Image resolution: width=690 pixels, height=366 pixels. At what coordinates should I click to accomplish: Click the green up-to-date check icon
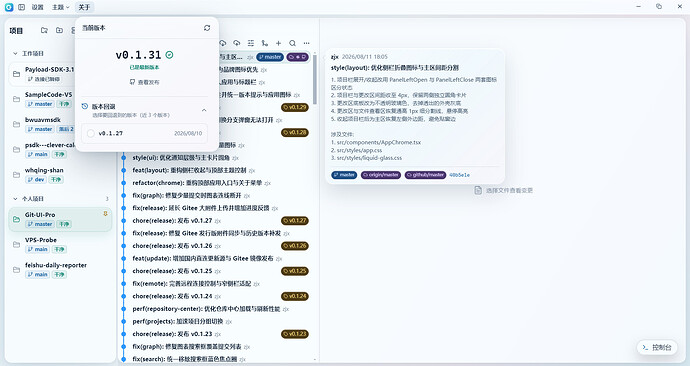169,55
